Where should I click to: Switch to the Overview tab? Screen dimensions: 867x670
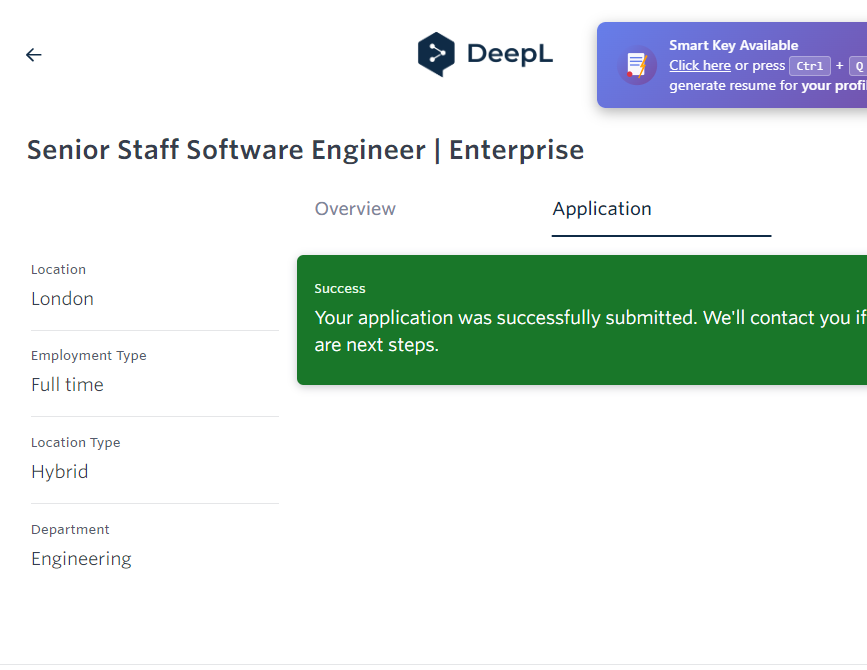[x=355, y=209]
